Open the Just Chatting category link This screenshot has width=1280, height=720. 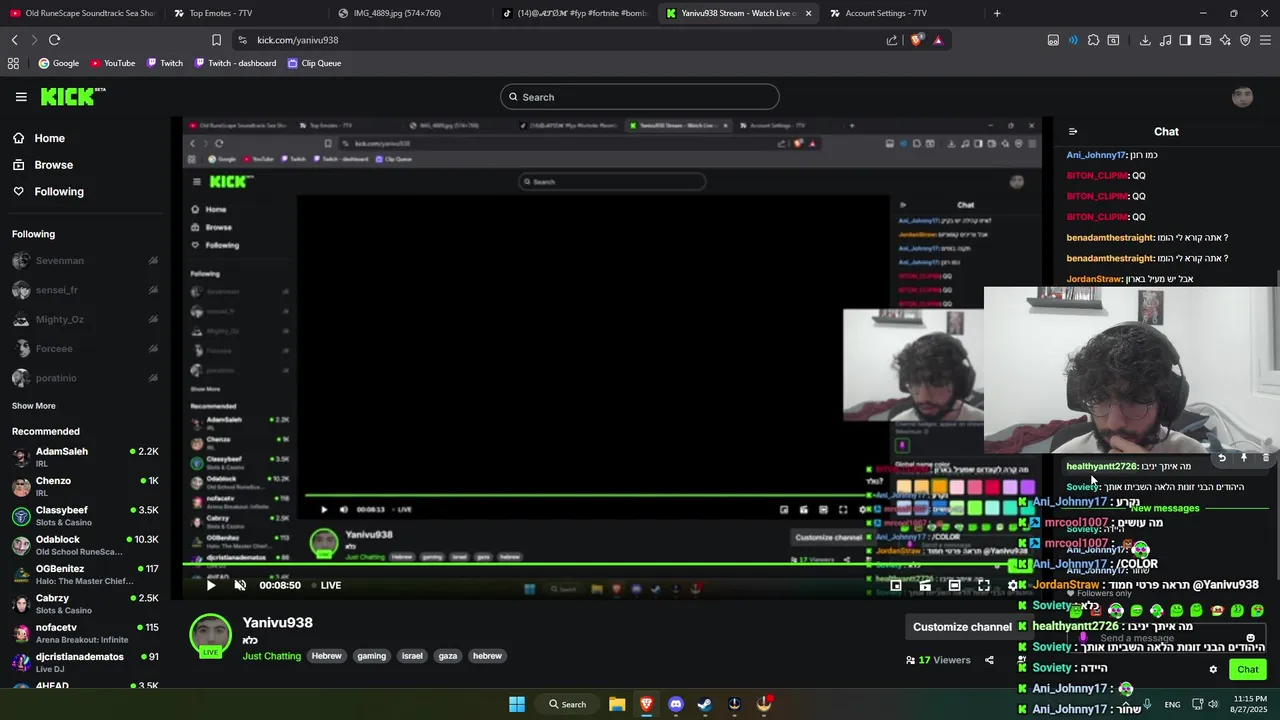(x=270, y=656)
